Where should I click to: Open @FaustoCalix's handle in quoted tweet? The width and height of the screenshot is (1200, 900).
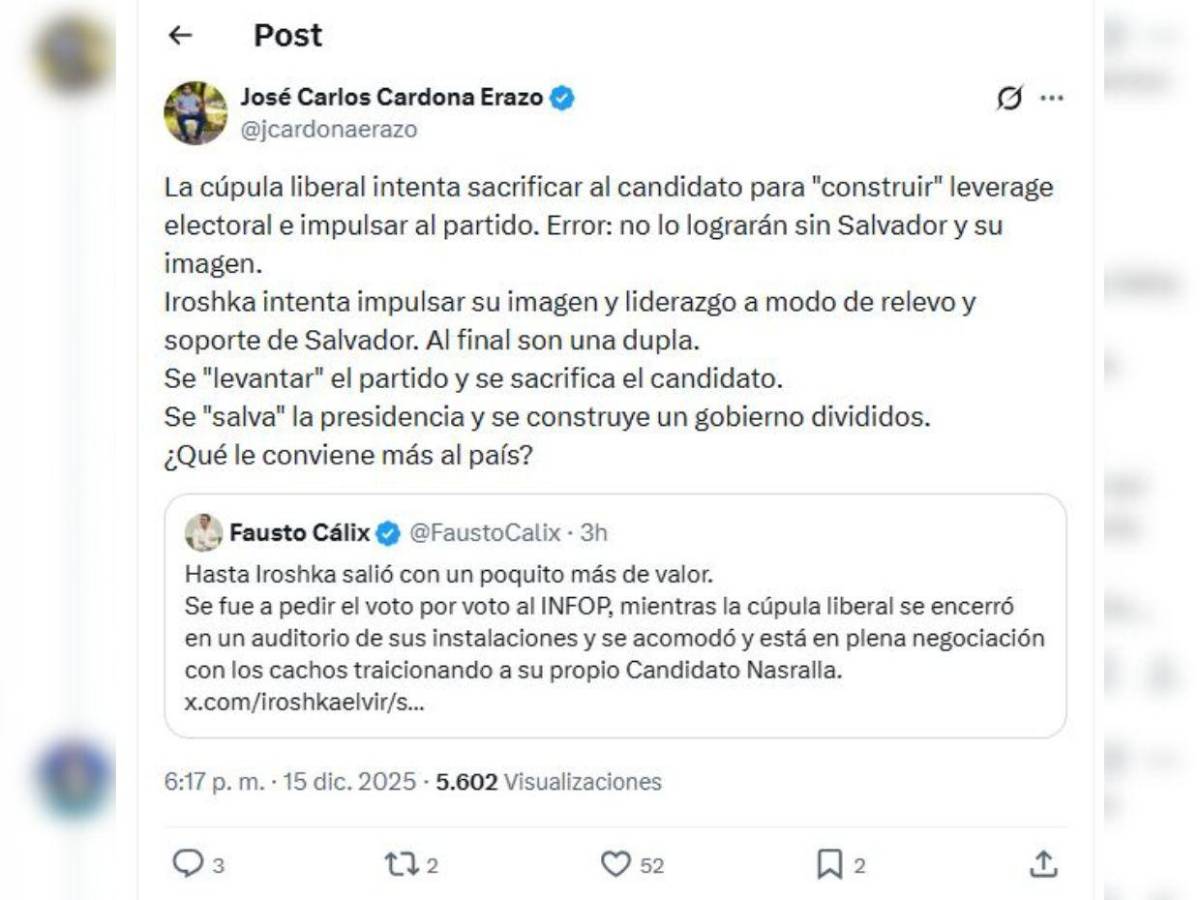484,533
